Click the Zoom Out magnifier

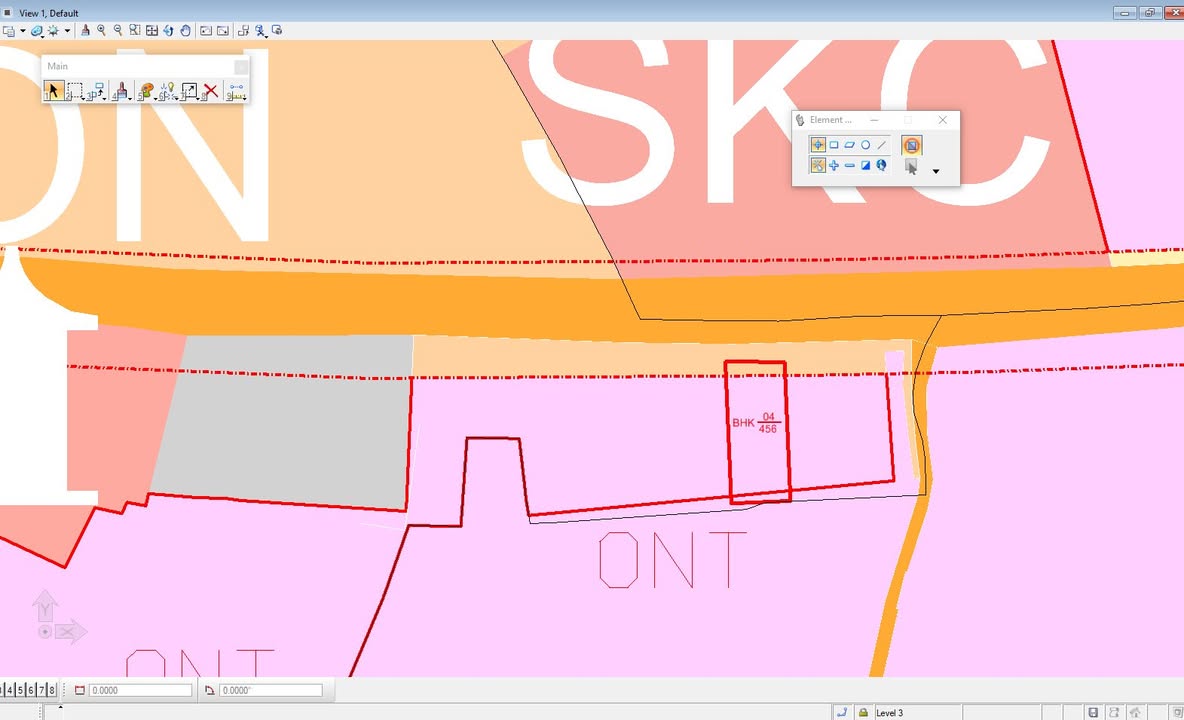(x=118, y=31)
